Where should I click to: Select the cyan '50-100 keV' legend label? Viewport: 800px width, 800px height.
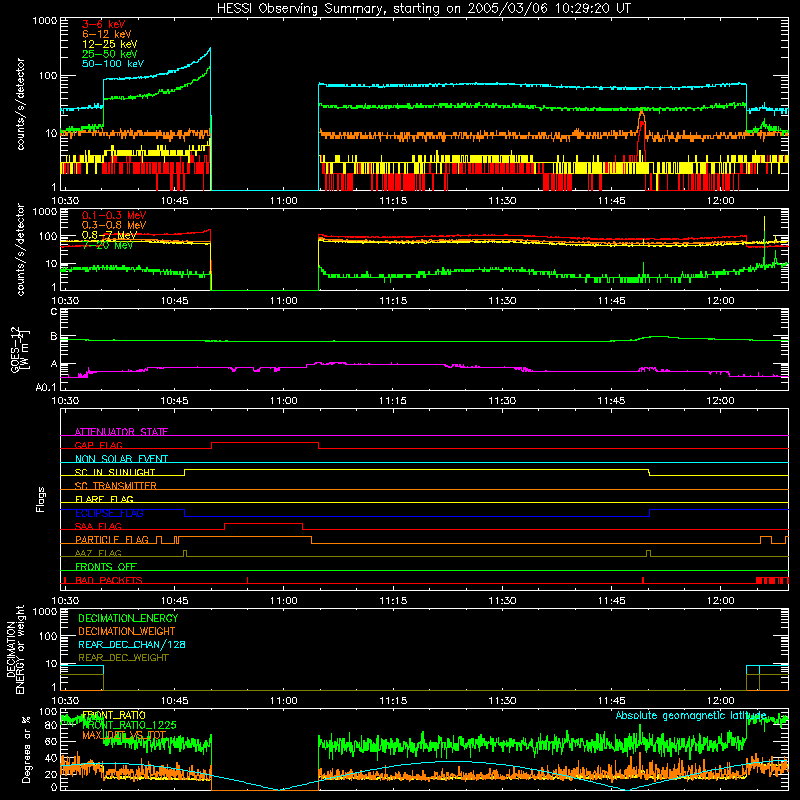pyautogui.click(x=113, y=64)
